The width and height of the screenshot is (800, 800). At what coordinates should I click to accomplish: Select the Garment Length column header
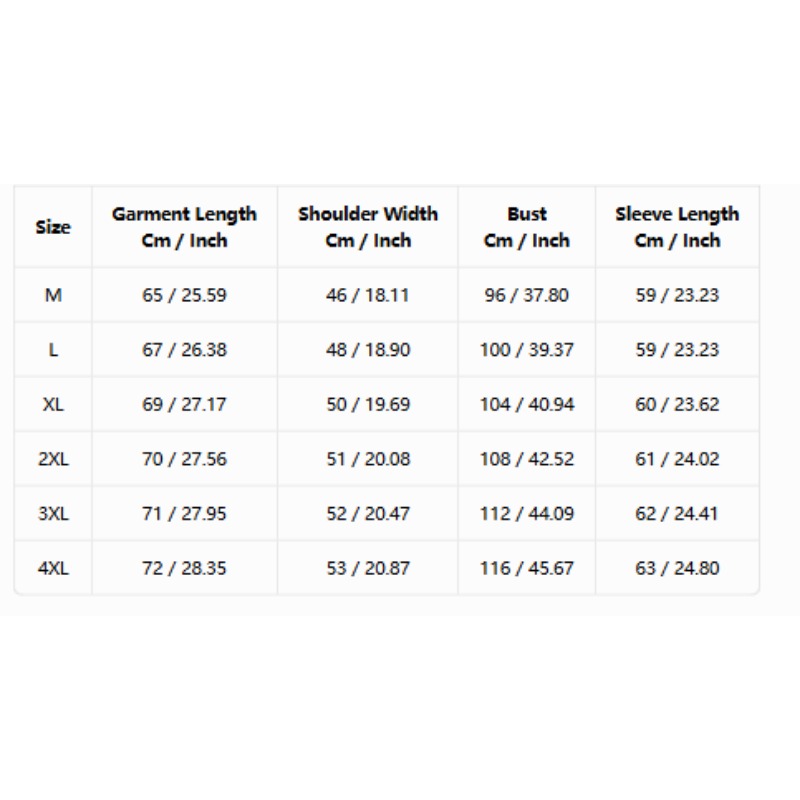(184, 227)
